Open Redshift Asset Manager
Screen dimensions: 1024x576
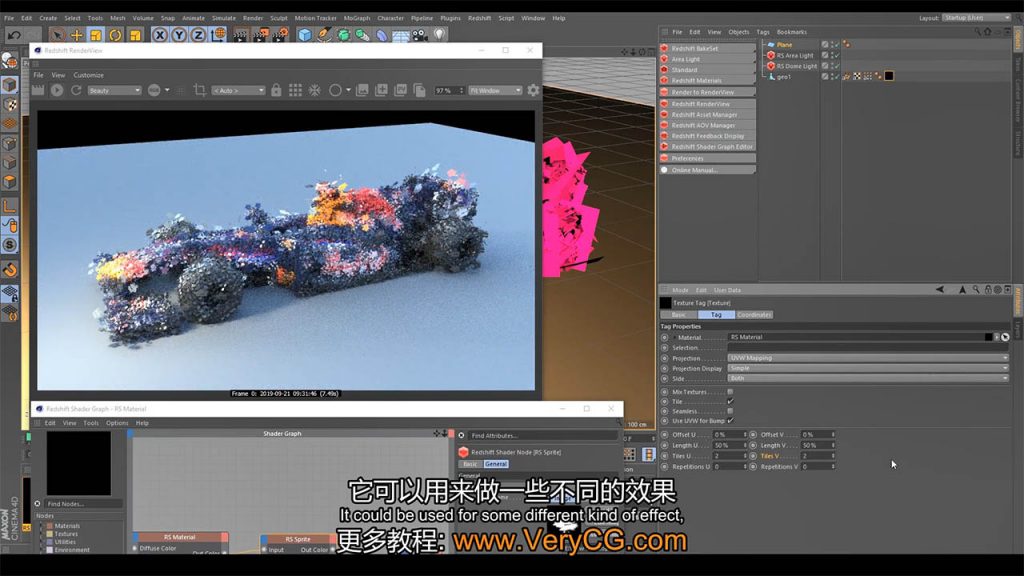pyautogui.click(x=707, y=114)
